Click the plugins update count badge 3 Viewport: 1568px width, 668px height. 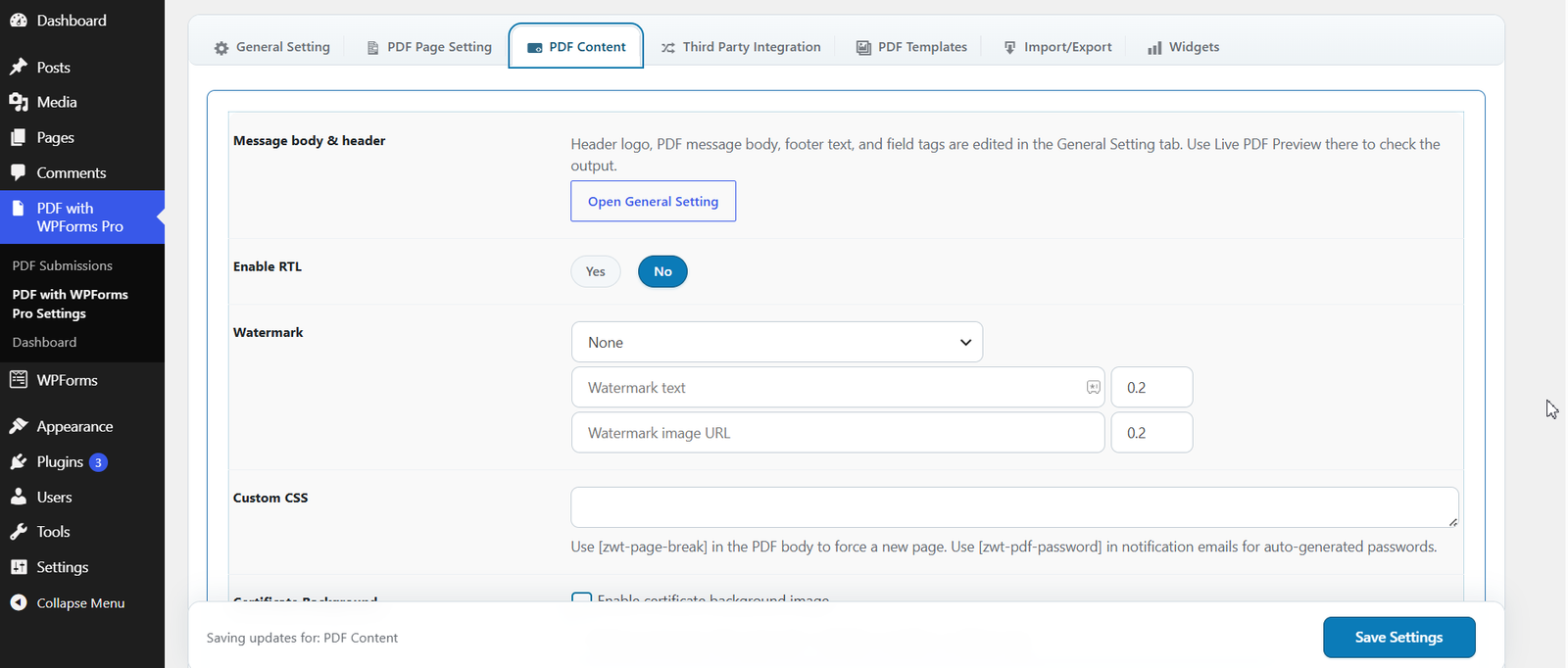click(x=98, y=462)
